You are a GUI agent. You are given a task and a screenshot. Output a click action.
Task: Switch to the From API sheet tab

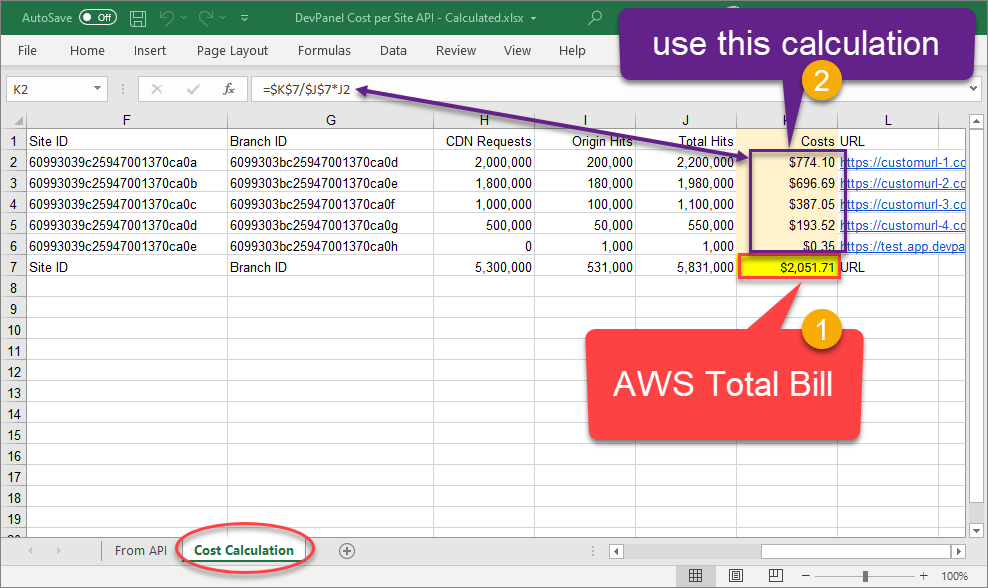coord(138,551)
